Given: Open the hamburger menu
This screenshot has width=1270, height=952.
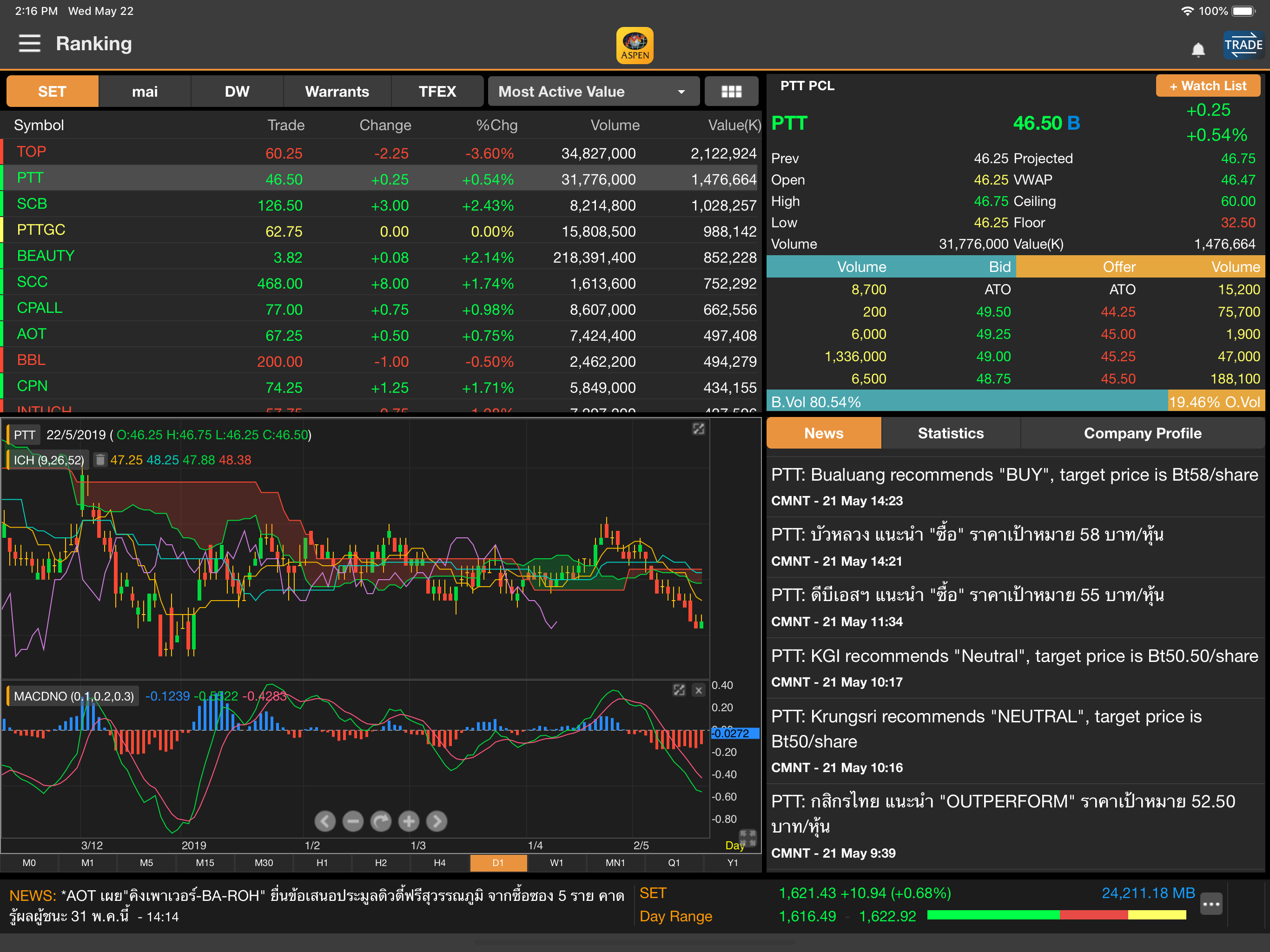Looking at the screenshot, I should coord(29,44).
